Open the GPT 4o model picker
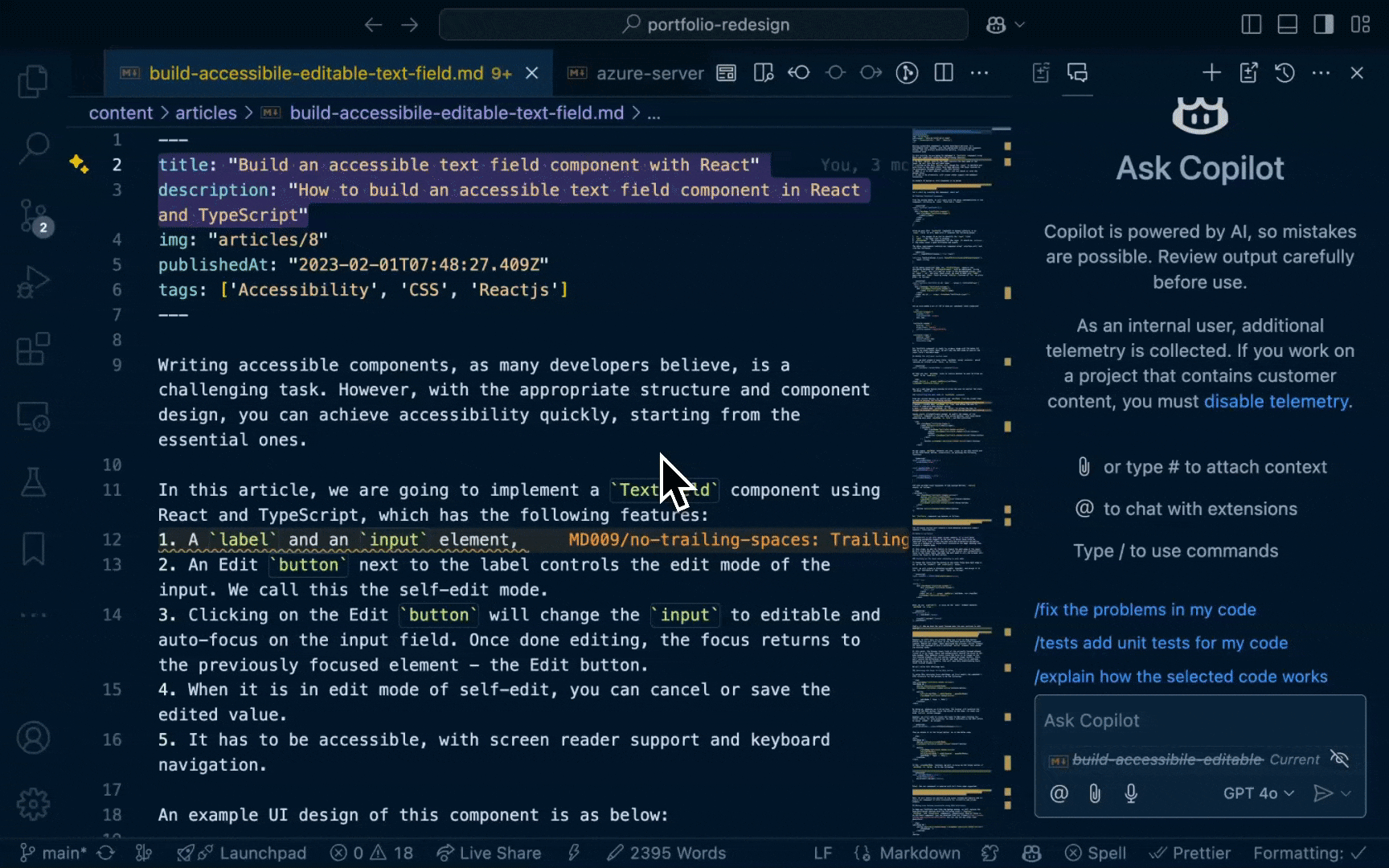 click(x=1258, y=794)
